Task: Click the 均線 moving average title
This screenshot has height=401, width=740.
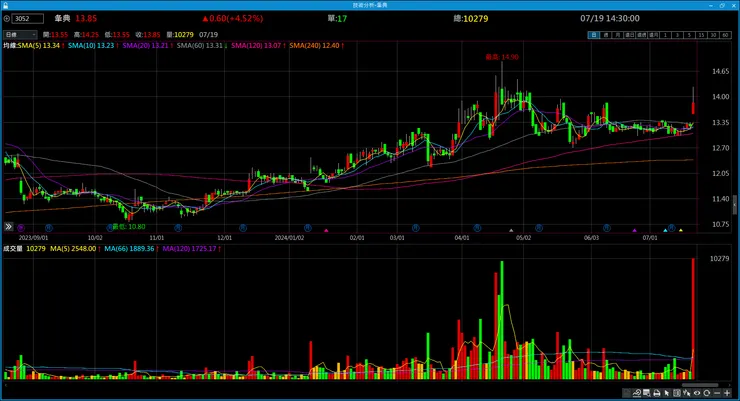Action: [10, 45]
